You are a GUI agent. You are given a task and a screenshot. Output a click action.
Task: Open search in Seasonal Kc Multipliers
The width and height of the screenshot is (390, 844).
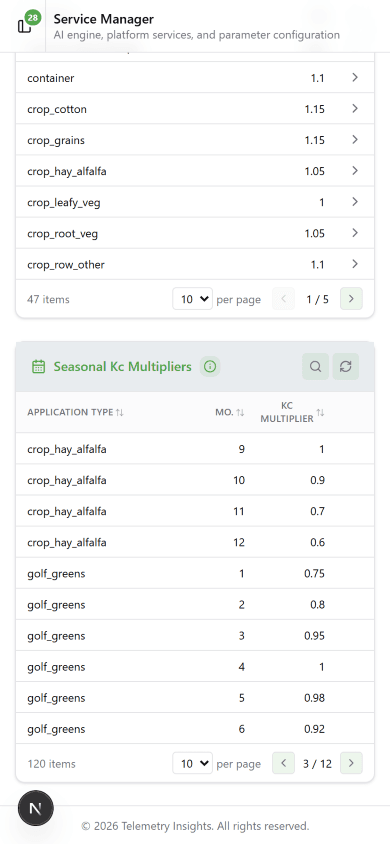316,367
